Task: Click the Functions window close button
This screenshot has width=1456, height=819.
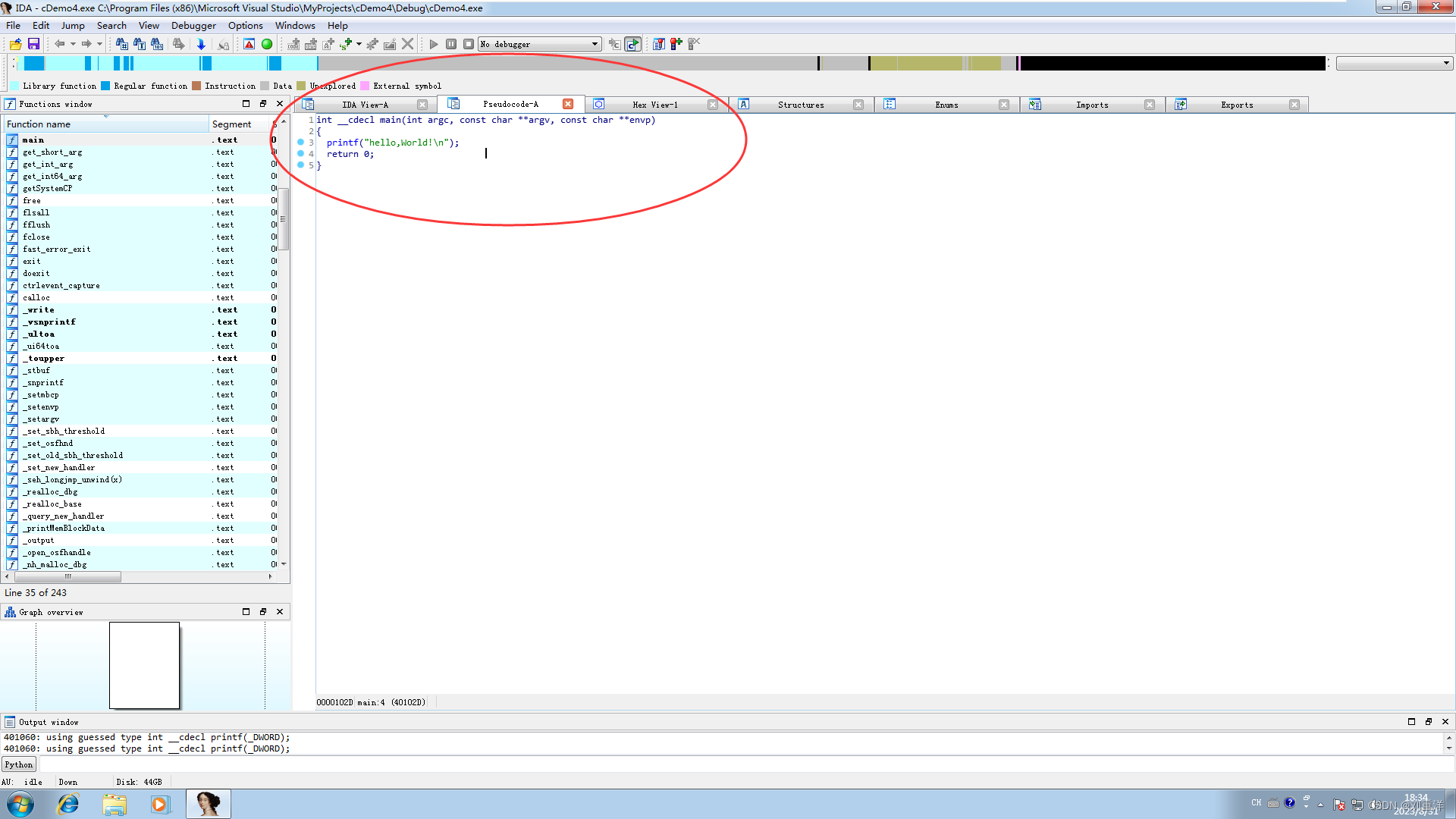Action: point(280,104)
